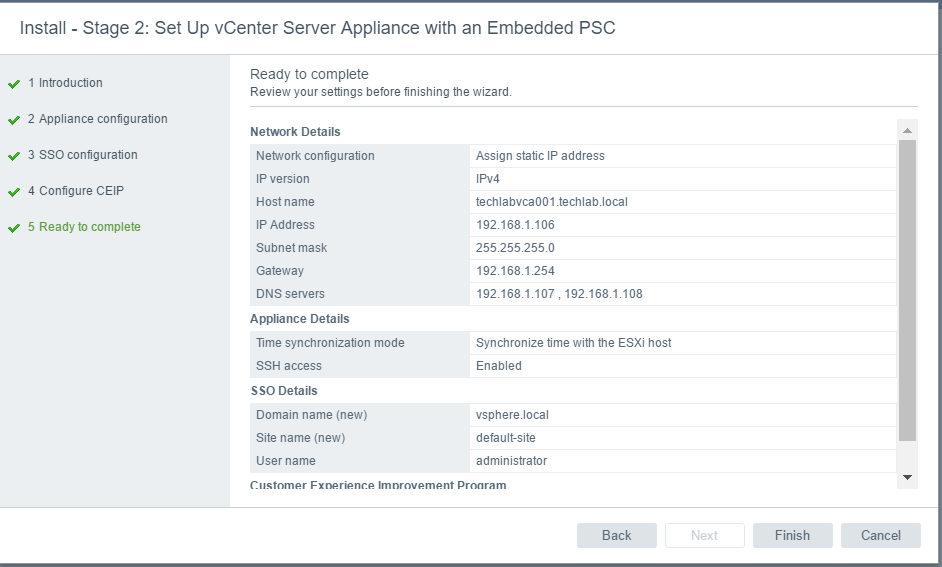Click the checkmark beside SSO configuration
942x567 pixels.
point(14,156)
